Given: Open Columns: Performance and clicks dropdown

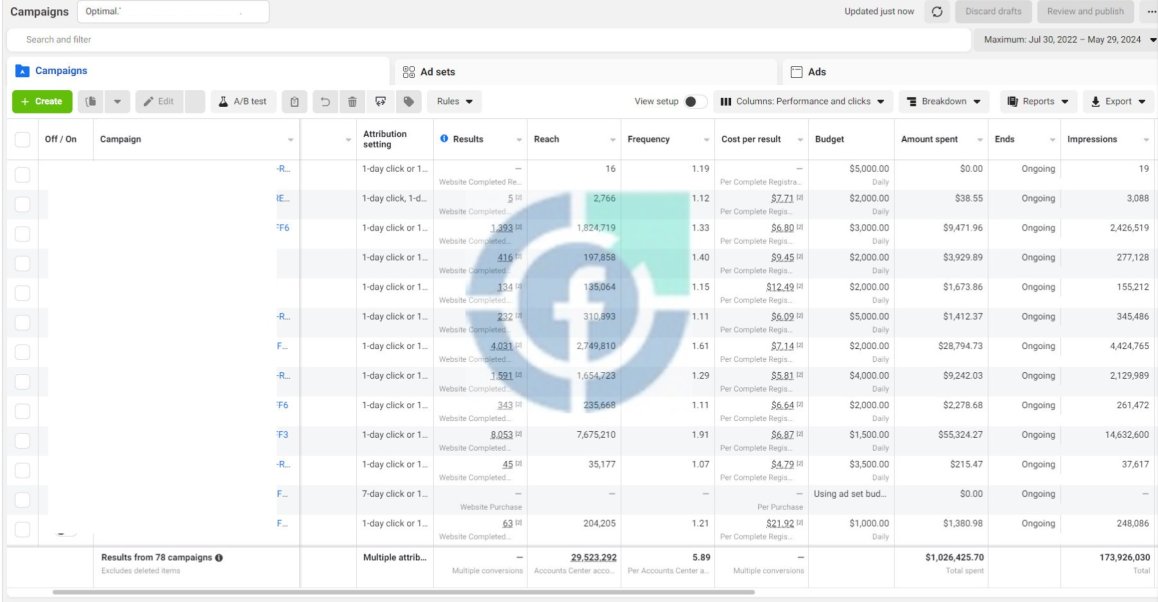Looking at the screenshot, I should pyautogui.click(x=803, y=102).
